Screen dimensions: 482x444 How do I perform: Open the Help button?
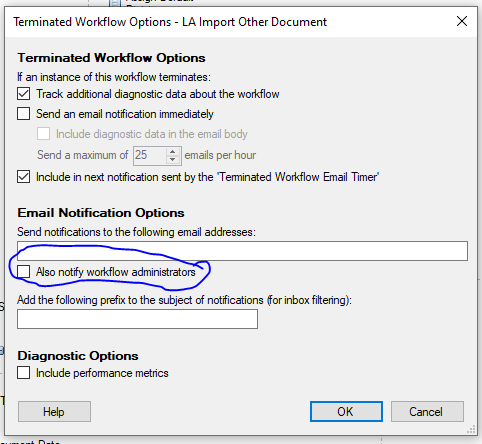tap(54, 412)
